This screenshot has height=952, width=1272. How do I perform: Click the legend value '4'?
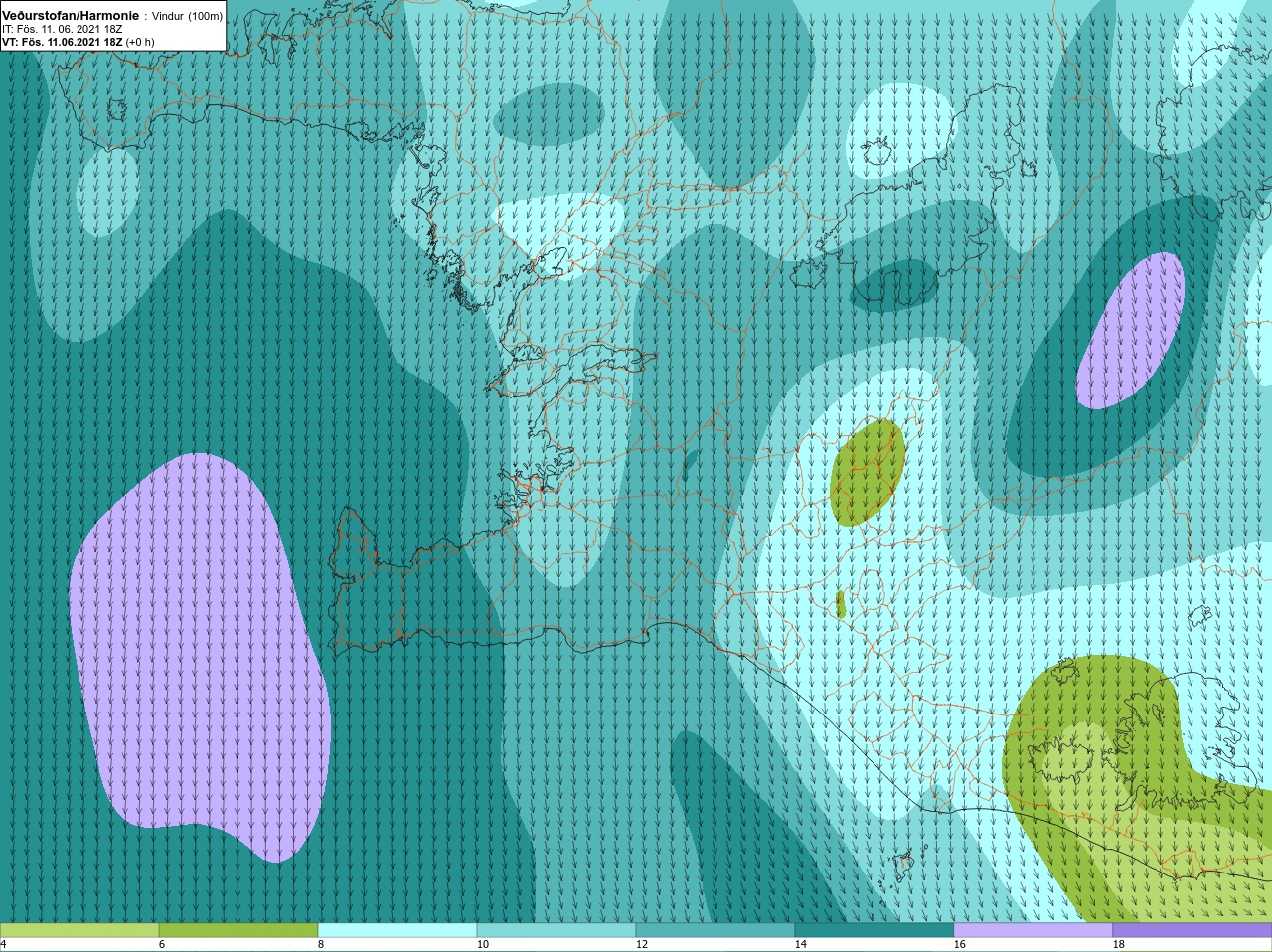[x=3, y=944]
